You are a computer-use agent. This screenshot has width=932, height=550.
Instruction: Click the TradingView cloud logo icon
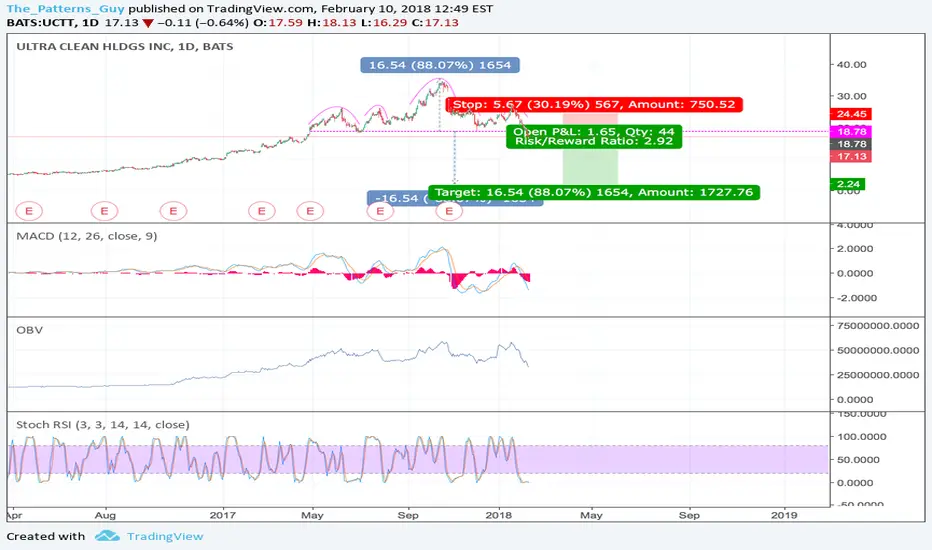[x=107, y=536]
